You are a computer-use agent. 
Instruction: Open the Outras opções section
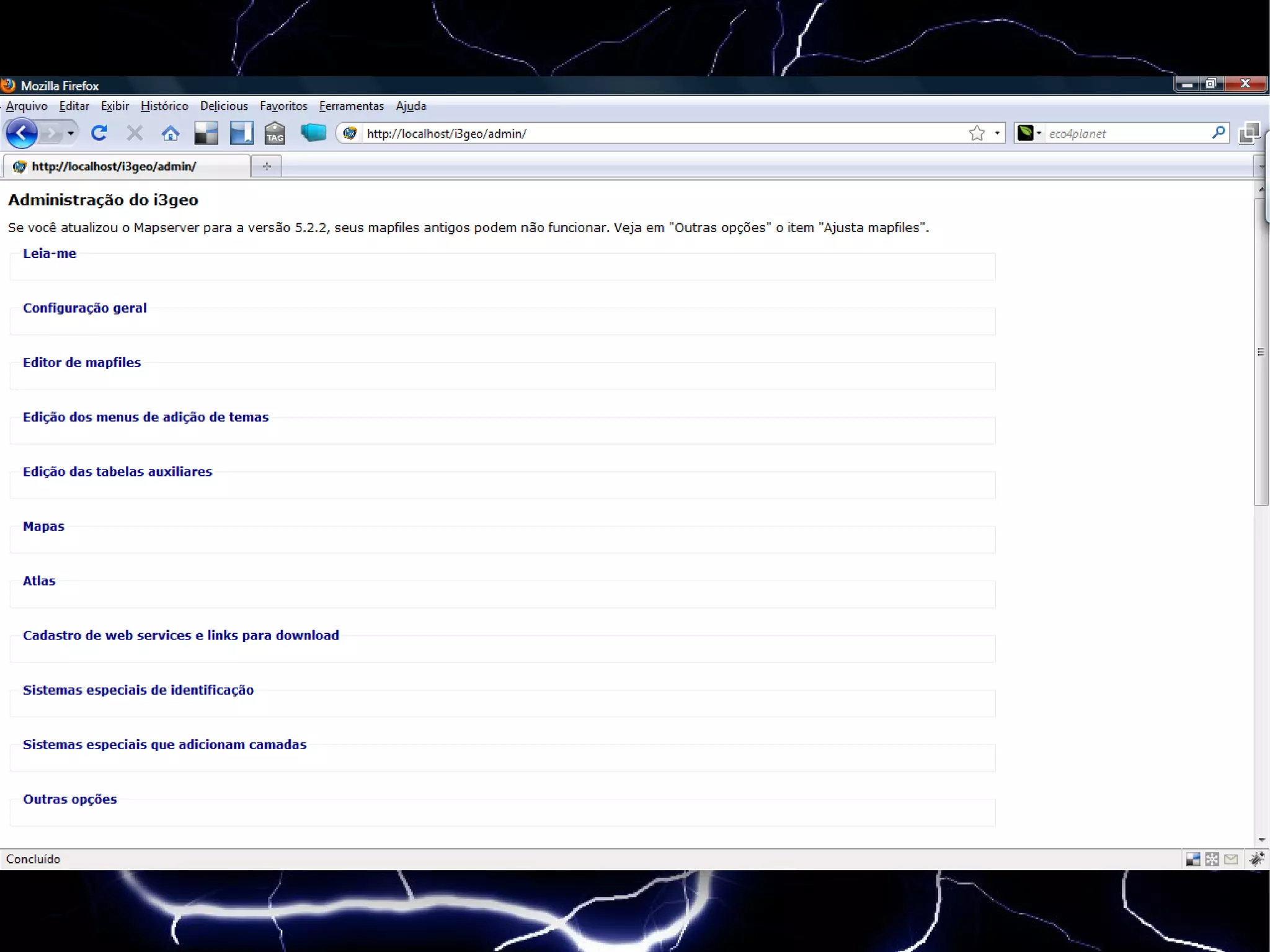[x=69, y=799]
